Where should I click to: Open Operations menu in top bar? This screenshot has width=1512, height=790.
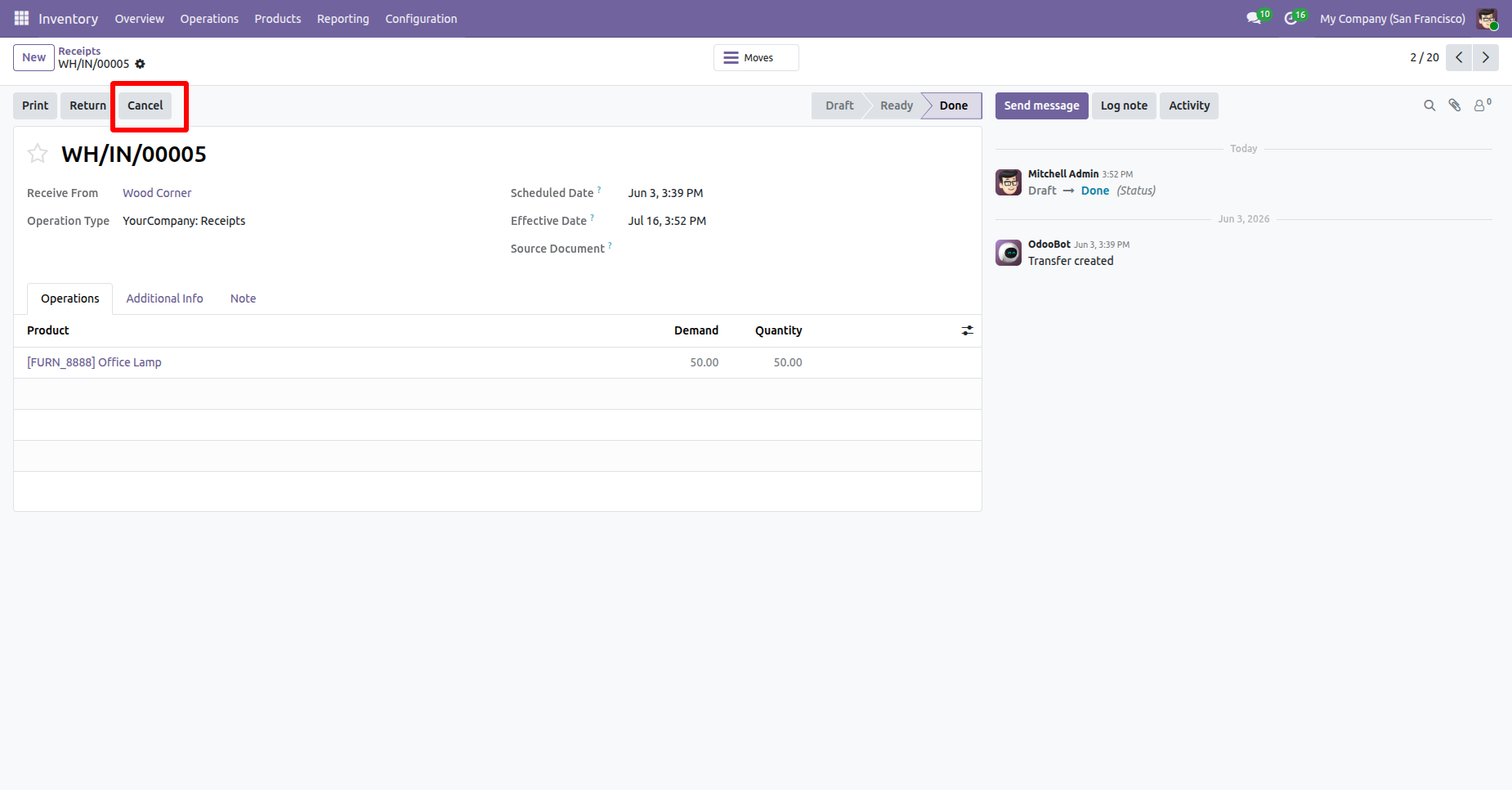209,18
